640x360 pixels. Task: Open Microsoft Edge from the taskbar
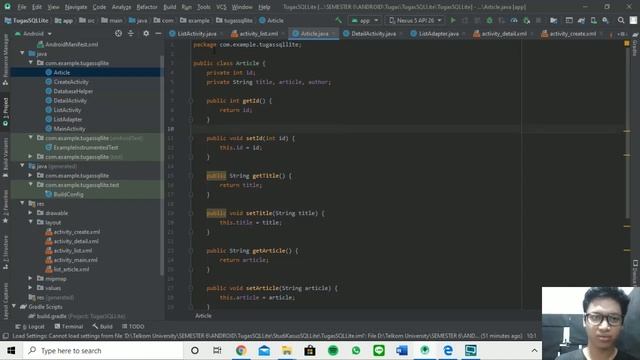(x=448, y=350)
